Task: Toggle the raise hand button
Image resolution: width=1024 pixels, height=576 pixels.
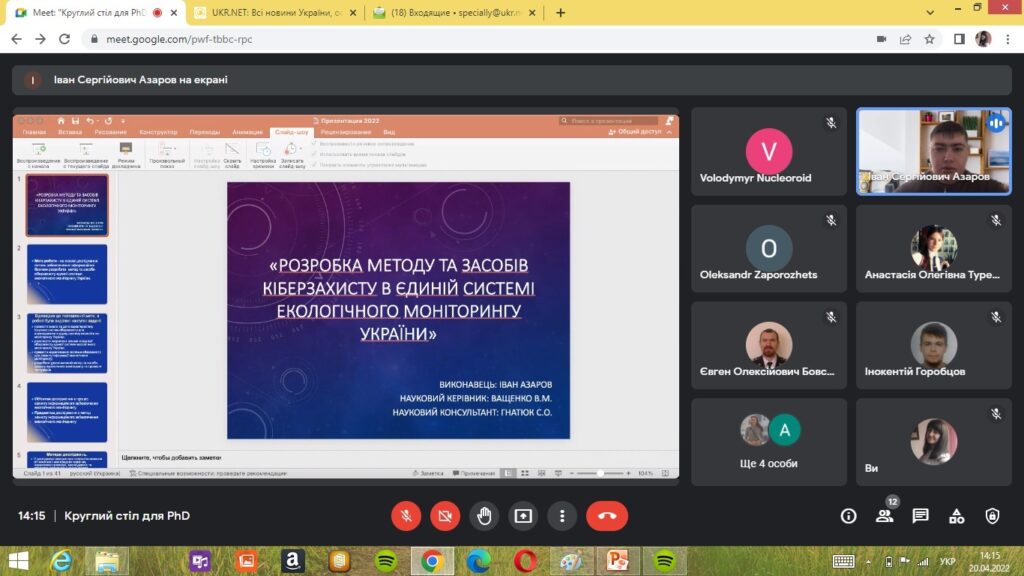Action: coord(484,516)
